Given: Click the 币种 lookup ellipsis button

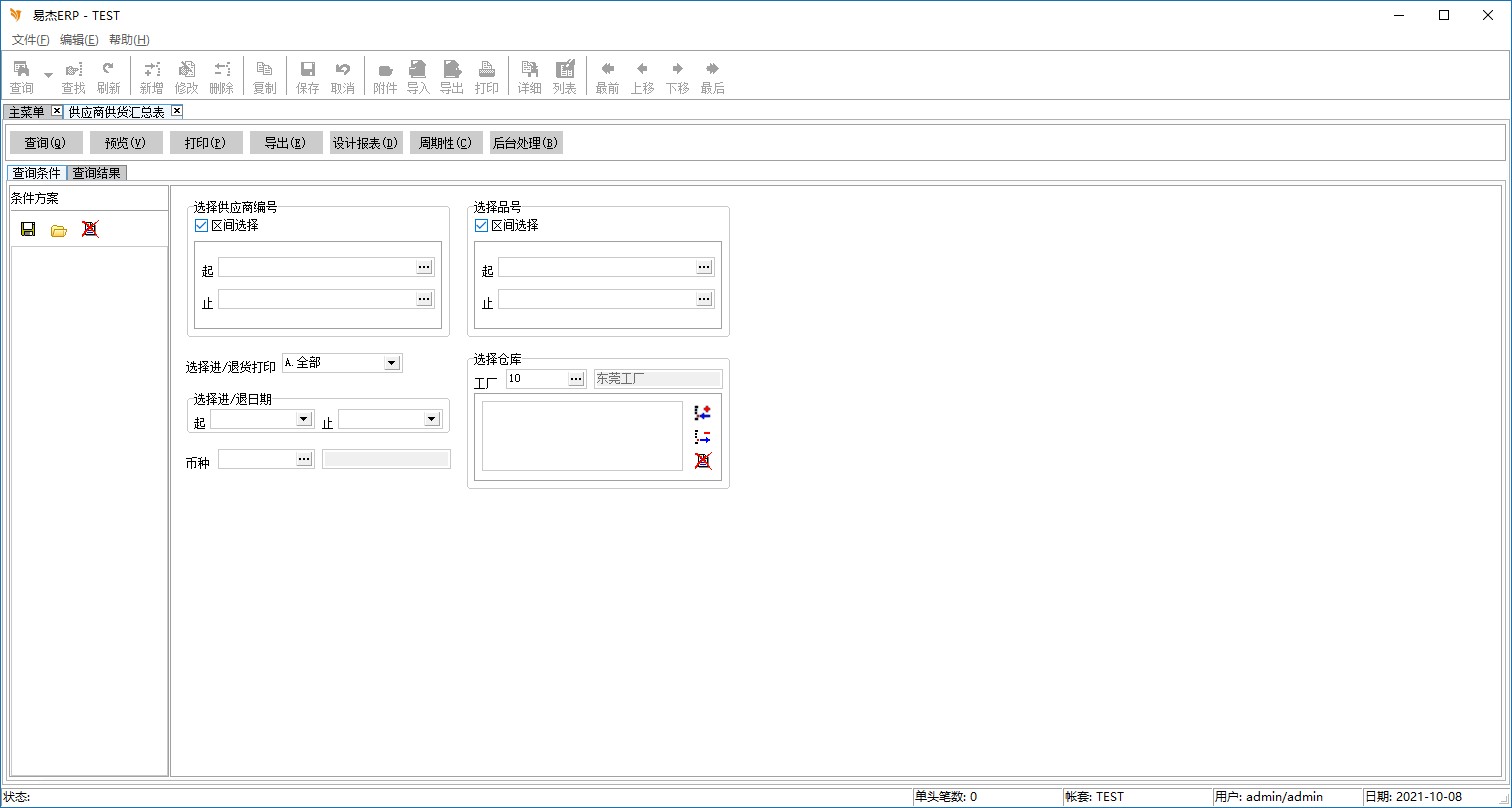Looking at the screenshot, I should pyautogui.click(x=304, y=459).
